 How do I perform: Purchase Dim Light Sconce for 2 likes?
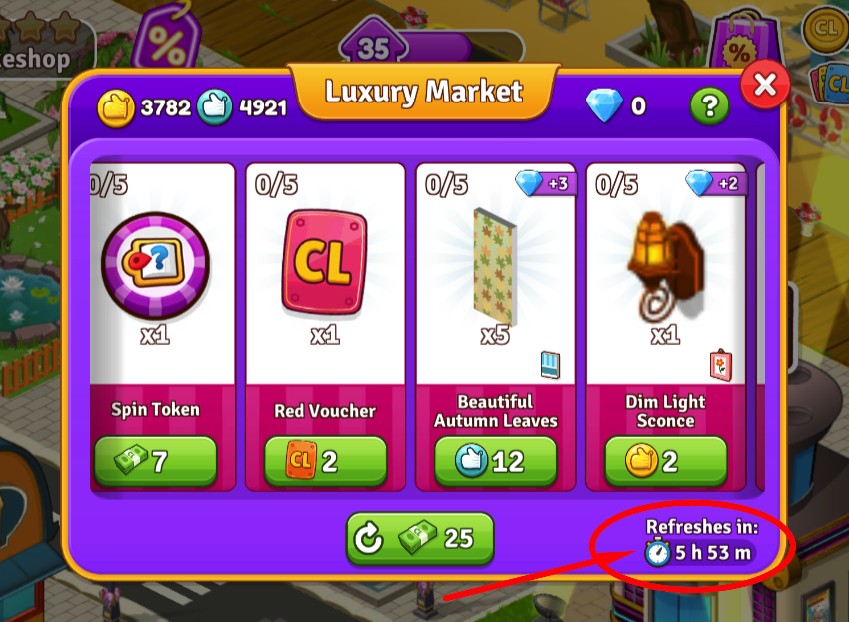click(x=665, y=461)
